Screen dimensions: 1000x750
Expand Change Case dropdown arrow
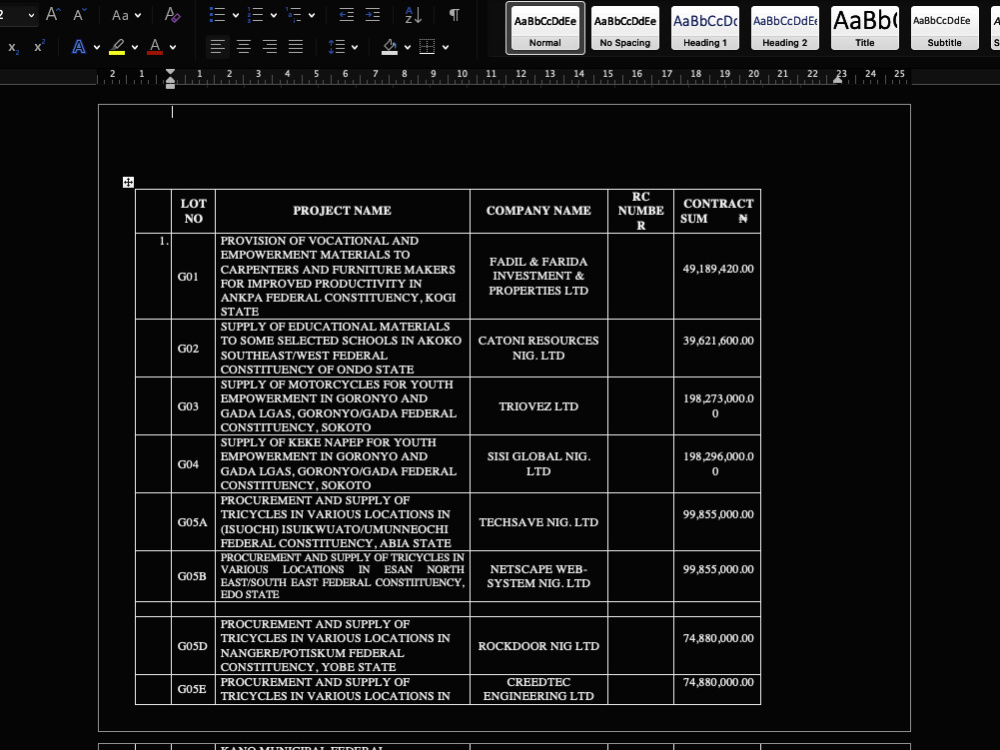[138, 15]
